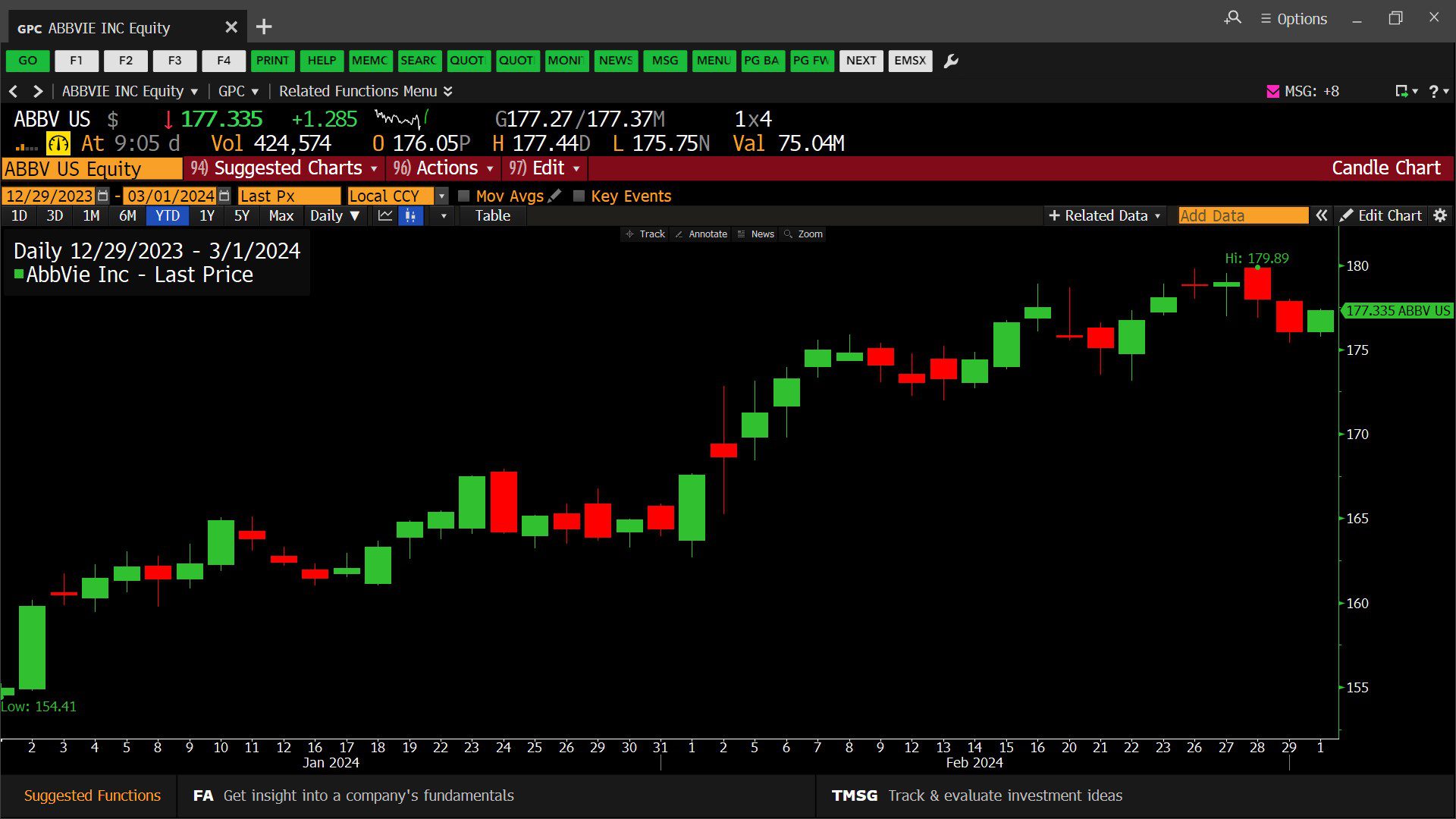The image size is (1456, 819).
Task: Close the ABBVIE INC Equity tab
Action: [x=231, y=27]
